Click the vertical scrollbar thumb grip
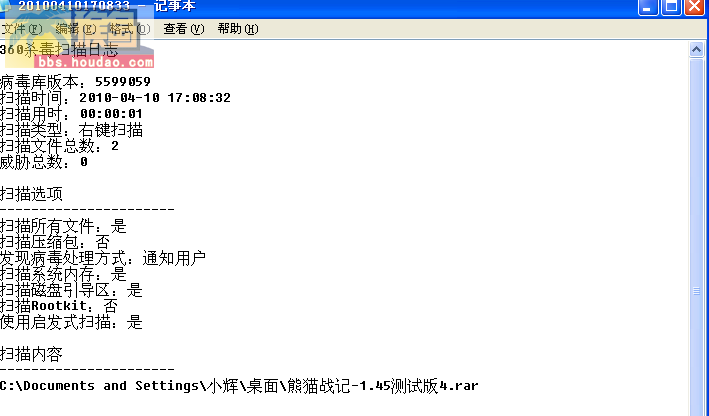709x416 pixels. tap(696, 291)
